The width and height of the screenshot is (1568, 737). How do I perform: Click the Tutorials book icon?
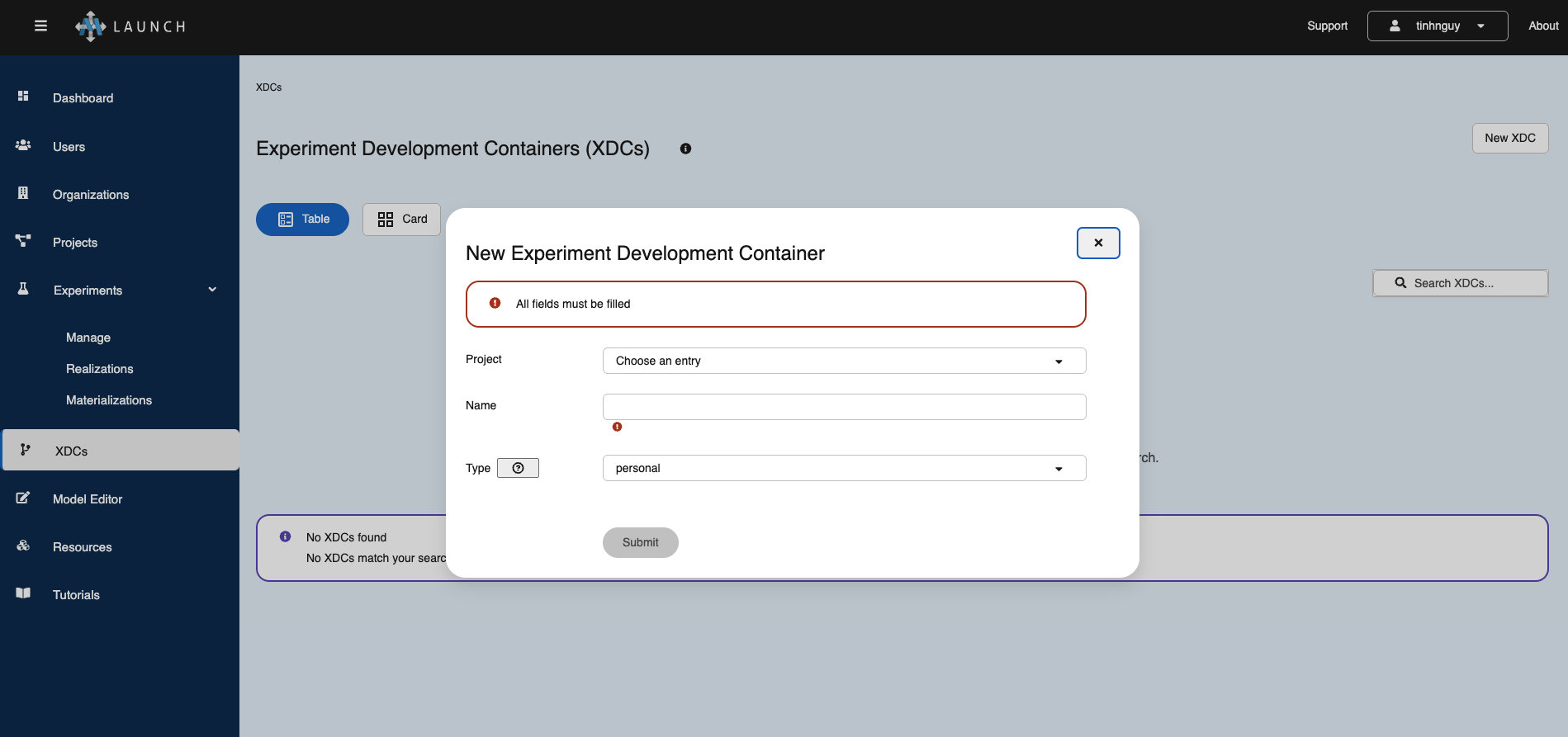23,593
